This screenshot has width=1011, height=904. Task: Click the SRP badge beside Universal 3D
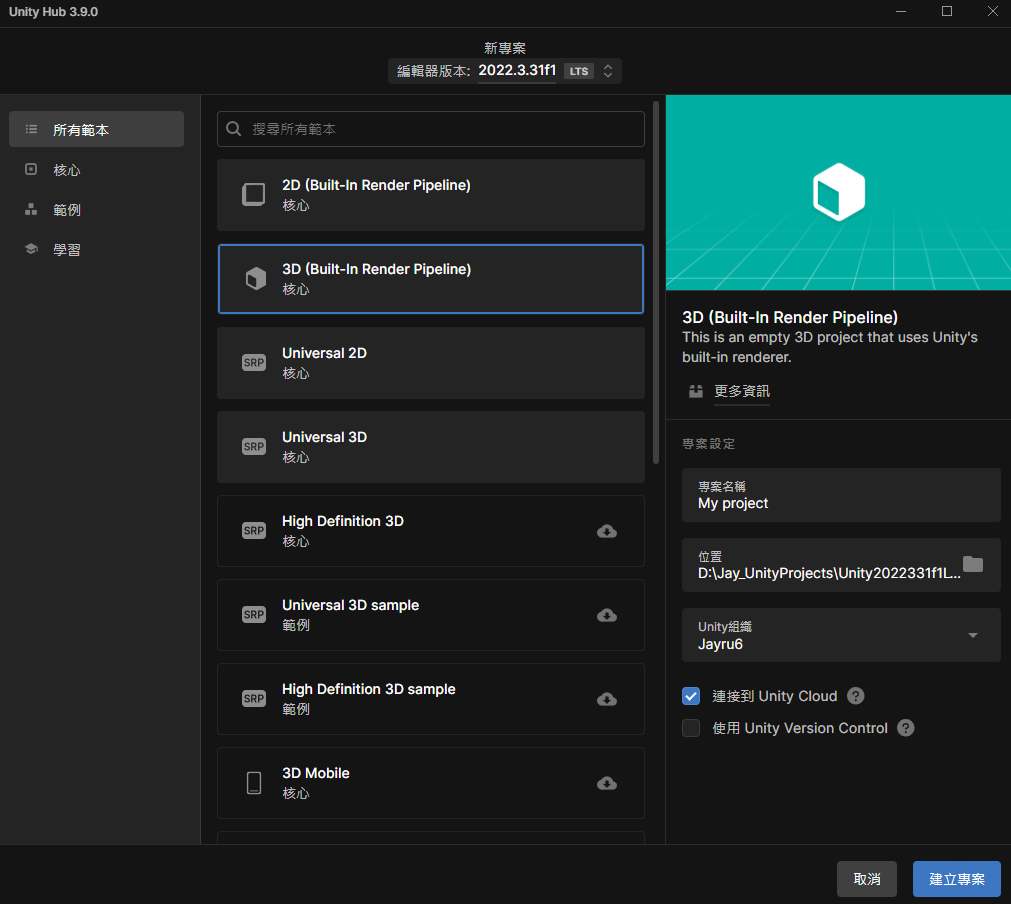pos(254,446)
